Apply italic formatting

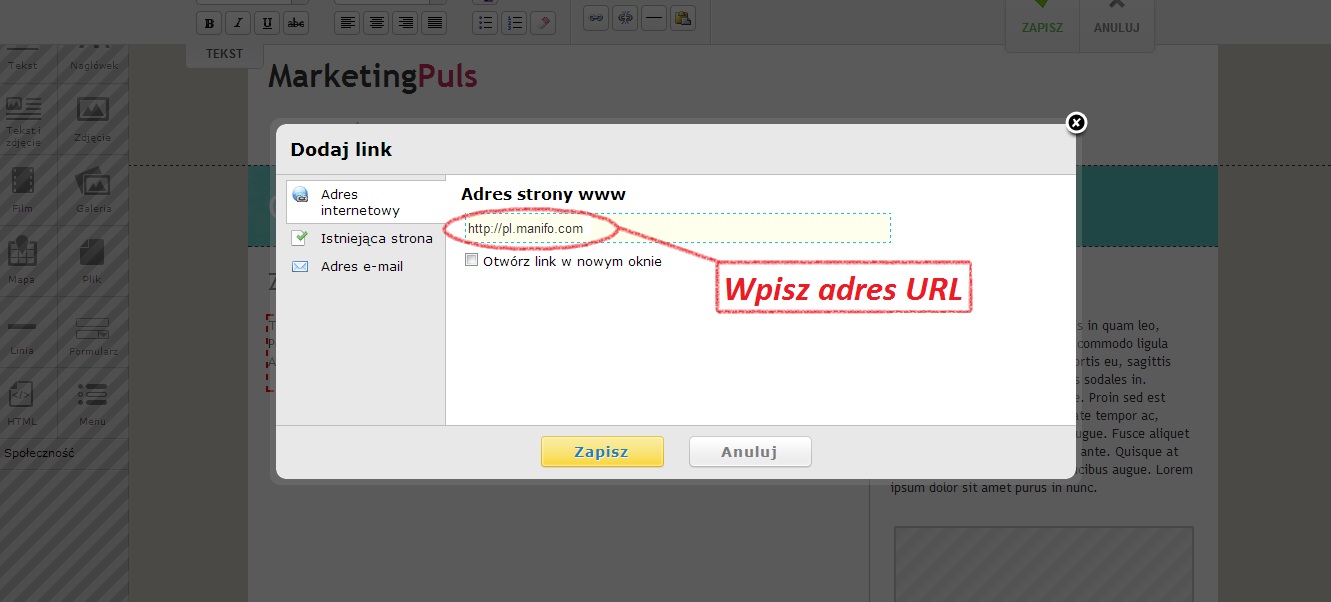238,23
